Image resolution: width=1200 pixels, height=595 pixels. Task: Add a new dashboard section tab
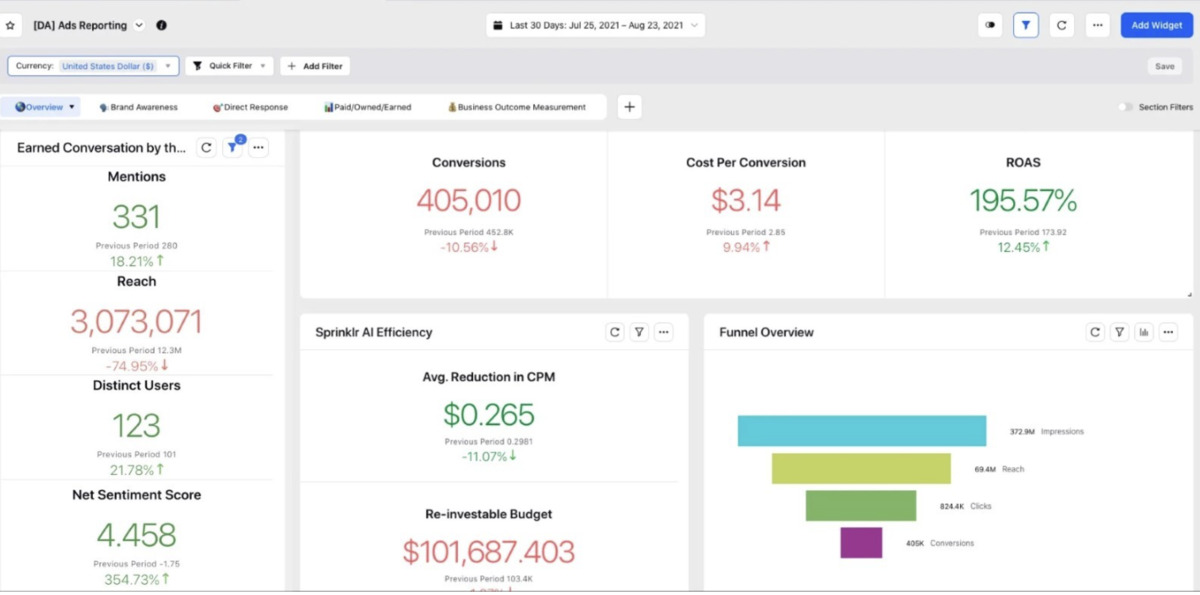(x=629, y=107)
